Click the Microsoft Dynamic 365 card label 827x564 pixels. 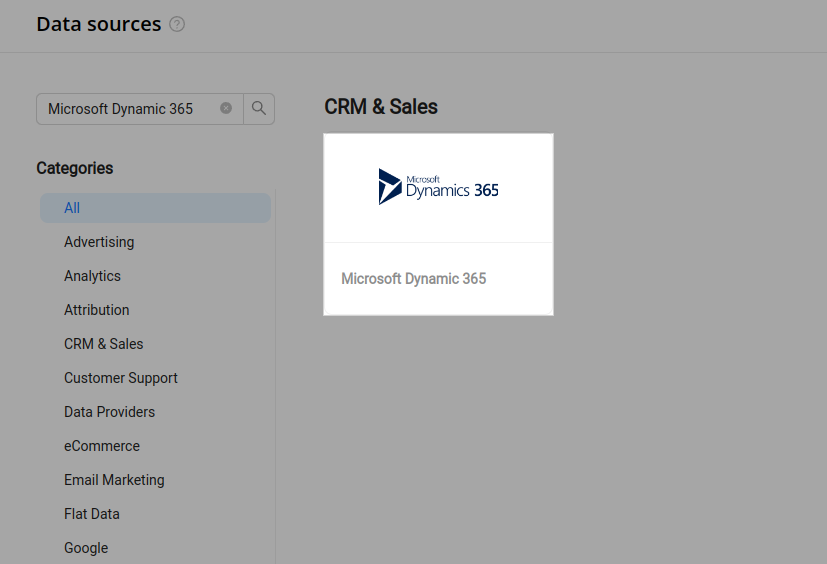click(x=414, y=279)
